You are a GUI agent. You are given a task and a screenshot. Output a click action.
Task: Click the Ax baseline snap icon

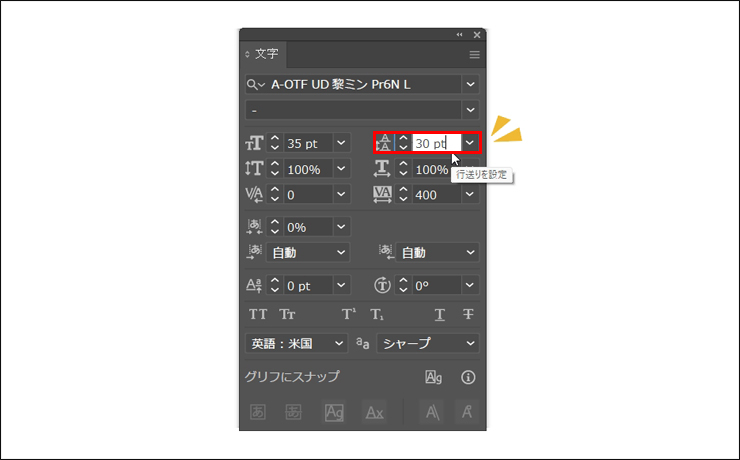(x=374, y=411)
